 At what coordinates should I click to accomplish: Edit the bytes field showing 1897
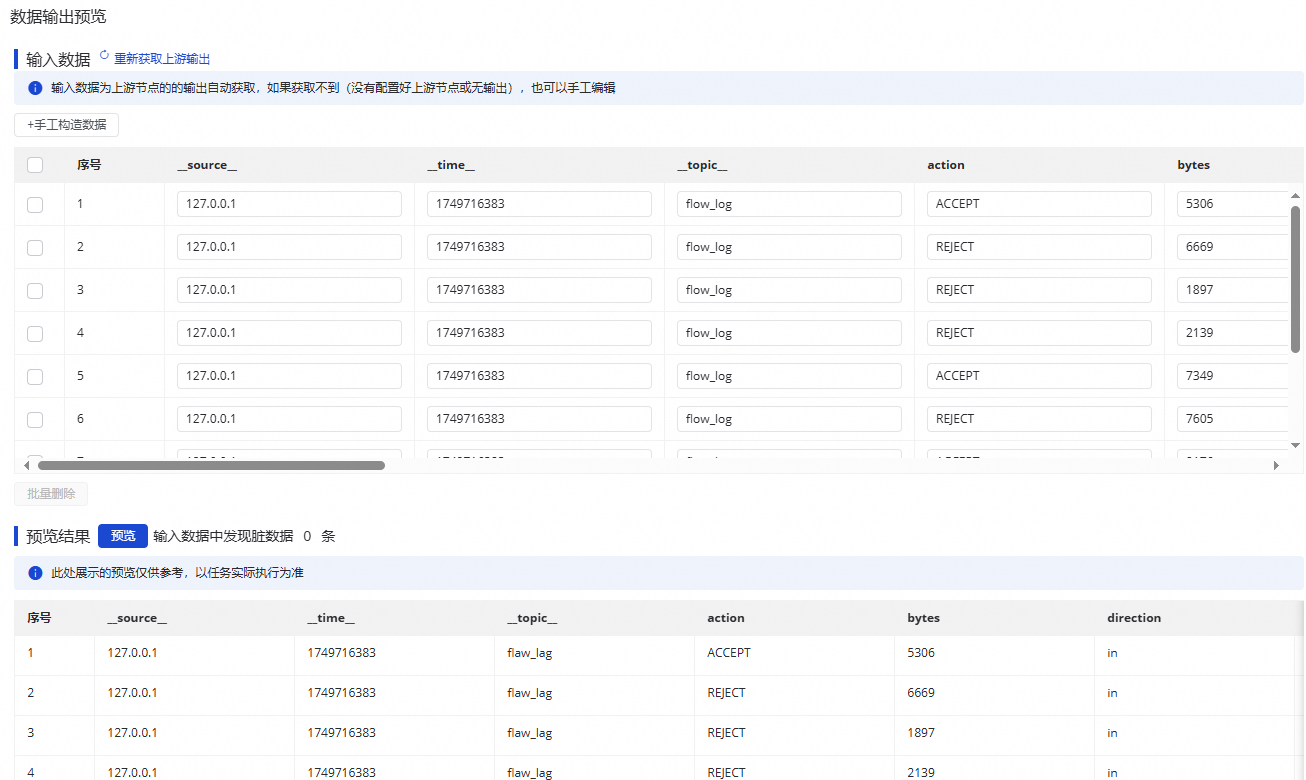click(x=1232, y=290)
